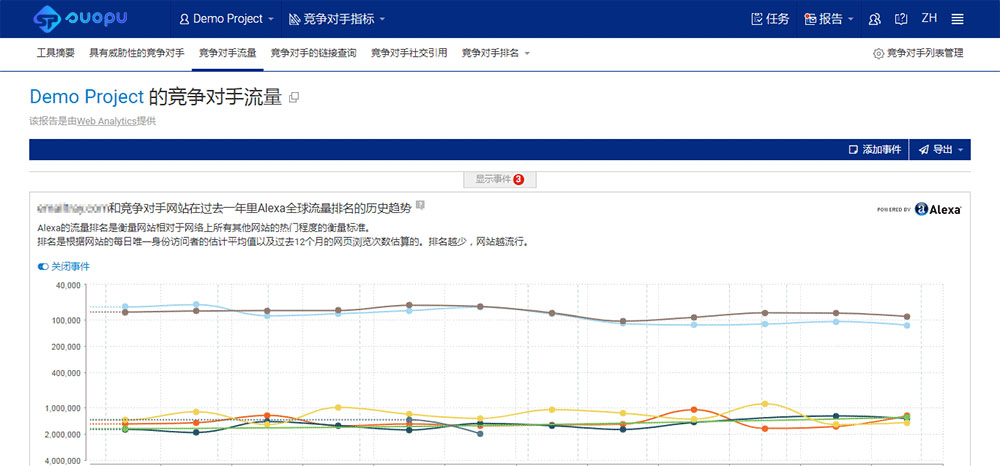1000x466 pixels.
Task: Click the user account icon
Action: pyautogui.click(x=875, y=19)
